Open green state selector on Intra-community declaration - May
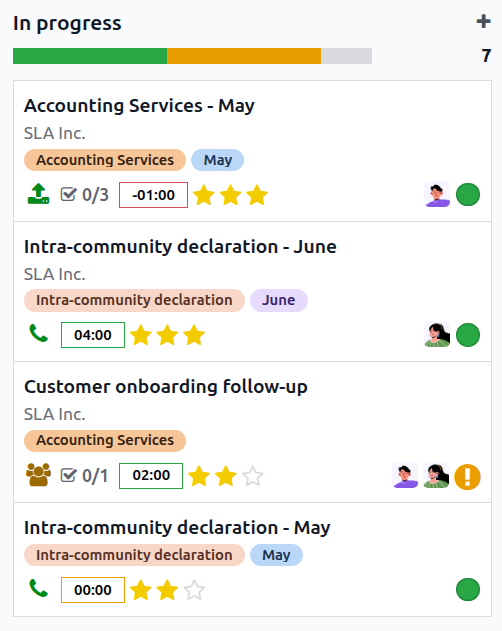 tap(468, 590)
